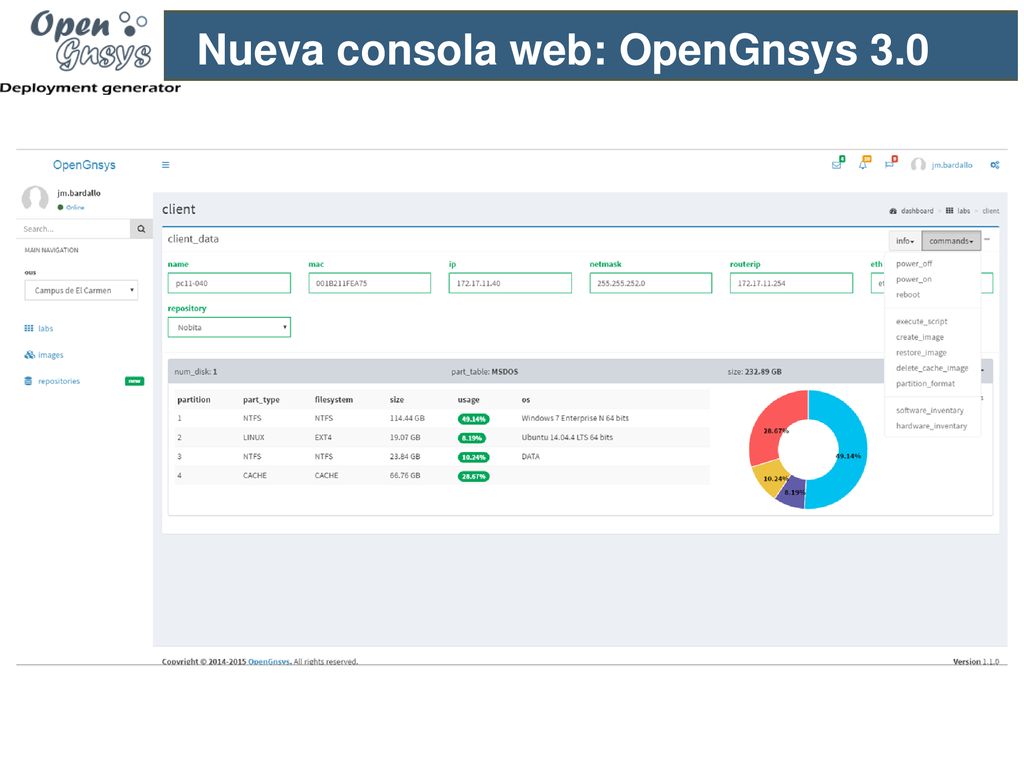Click the DATA os cell in row 3

click(530, 456)
